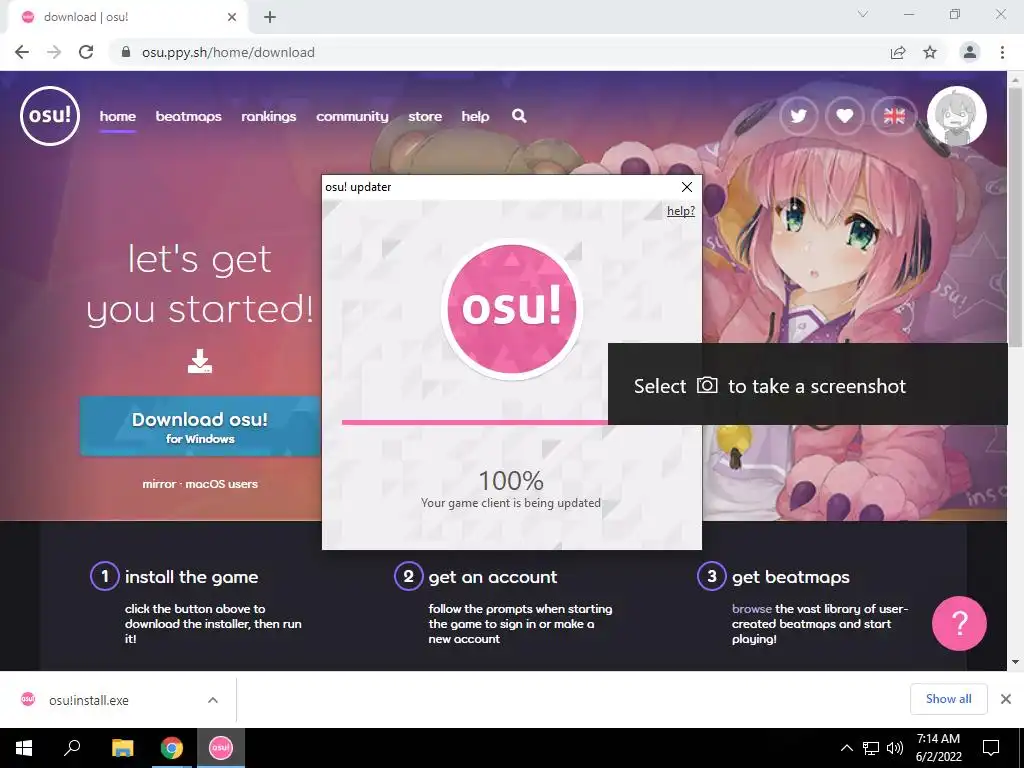Close the osu! updater window
This screenshot has width=1024, height=768.
coord(687,187)
